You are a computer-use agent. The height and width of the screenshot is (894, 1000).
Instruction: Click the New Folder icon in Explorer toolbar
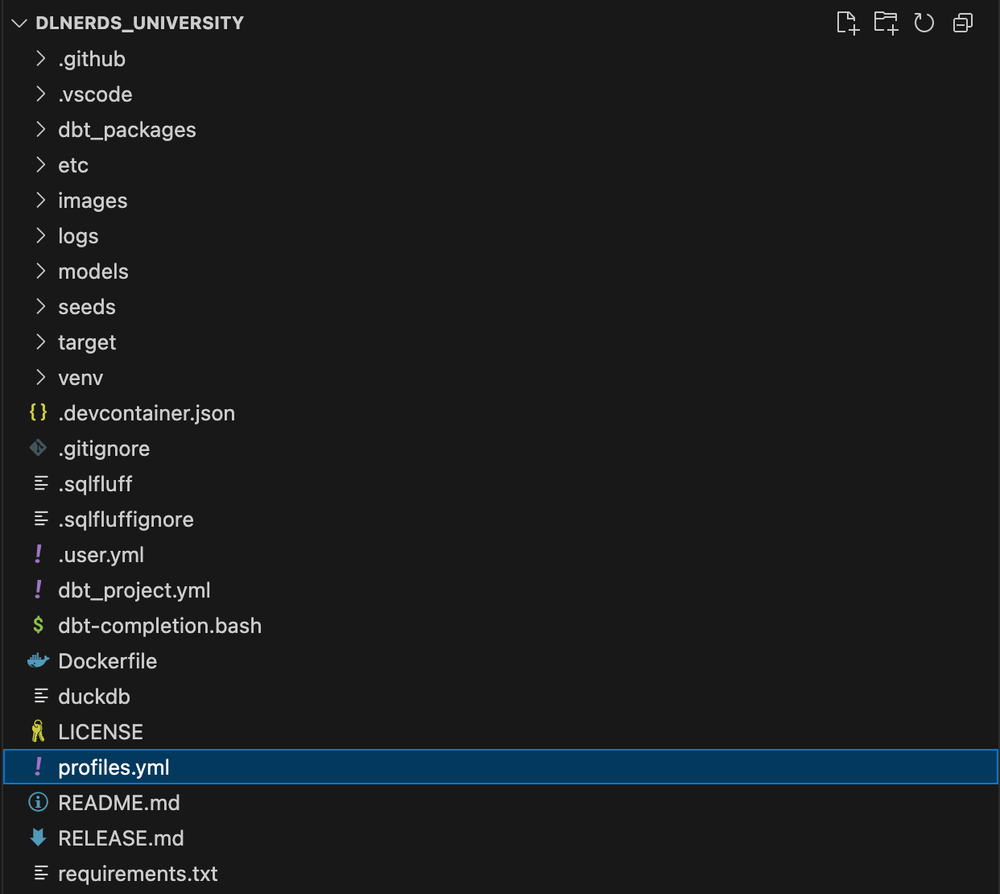tap(886, 22)
